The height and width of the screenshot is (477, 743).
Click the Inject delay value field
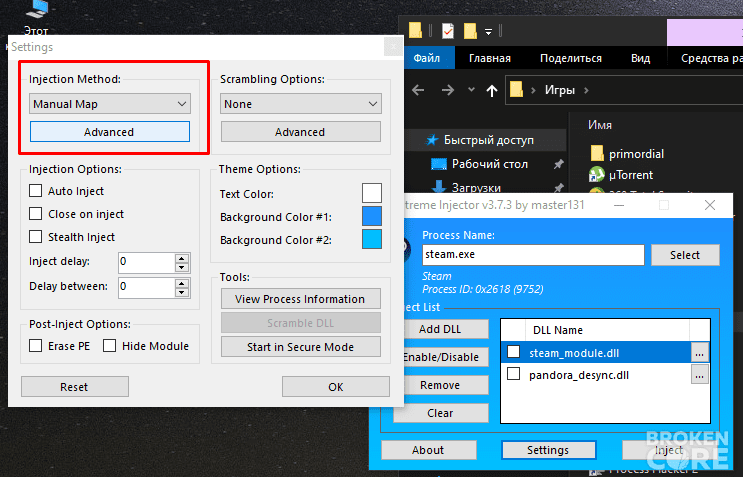tap(146, 262)
